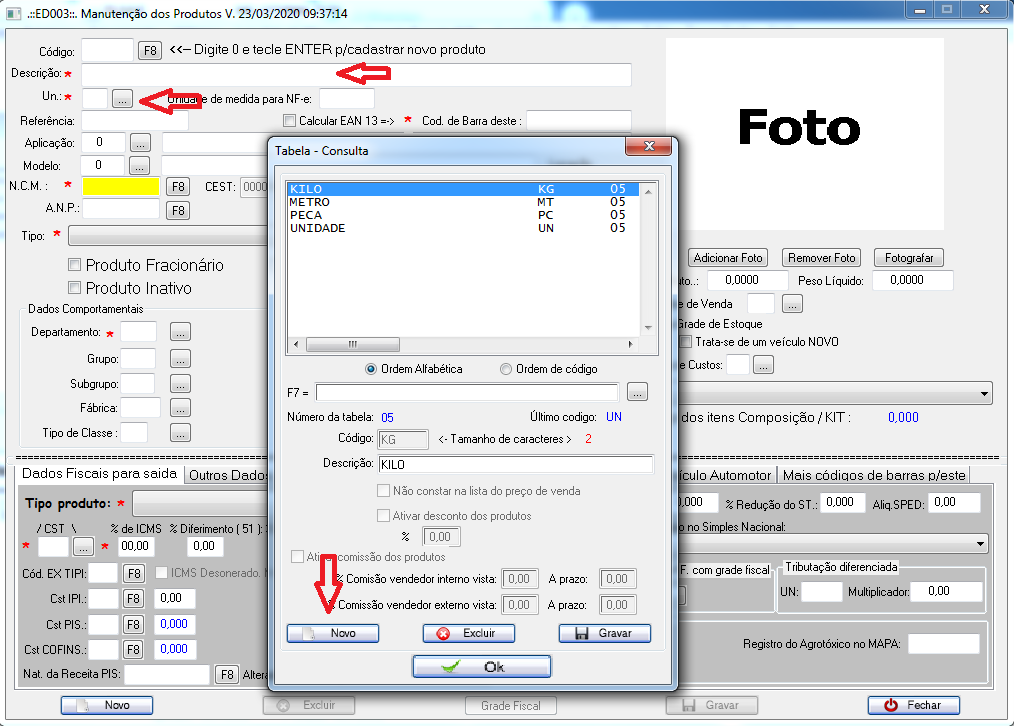1014x726 pixels.
Task: Open dropdown above itens Composição / KIT
Action: (985, 393)
